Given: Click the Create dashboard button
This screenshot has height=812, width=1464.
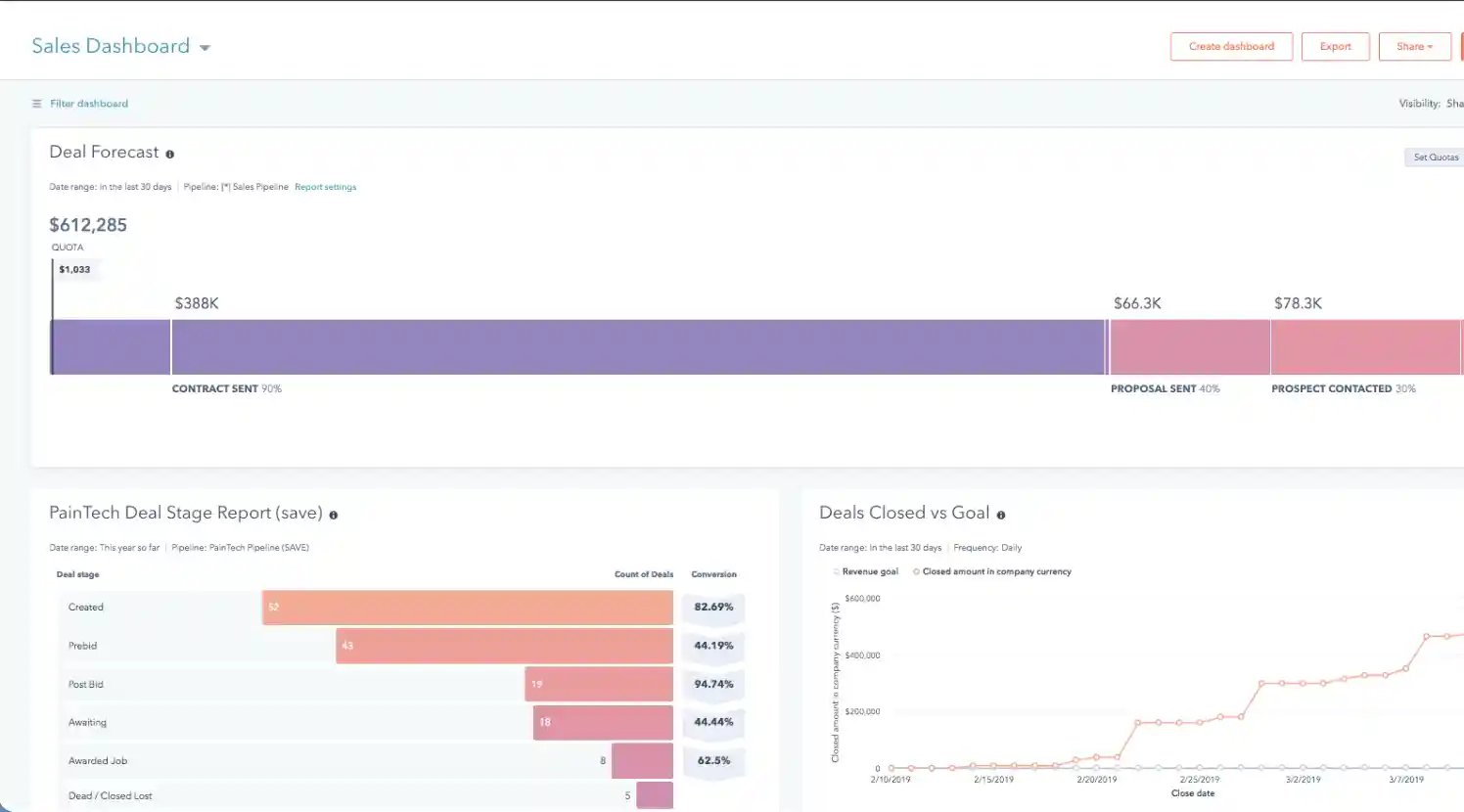Looking at the screenshot, I should pyautogui.click(x=1231, y=47).
